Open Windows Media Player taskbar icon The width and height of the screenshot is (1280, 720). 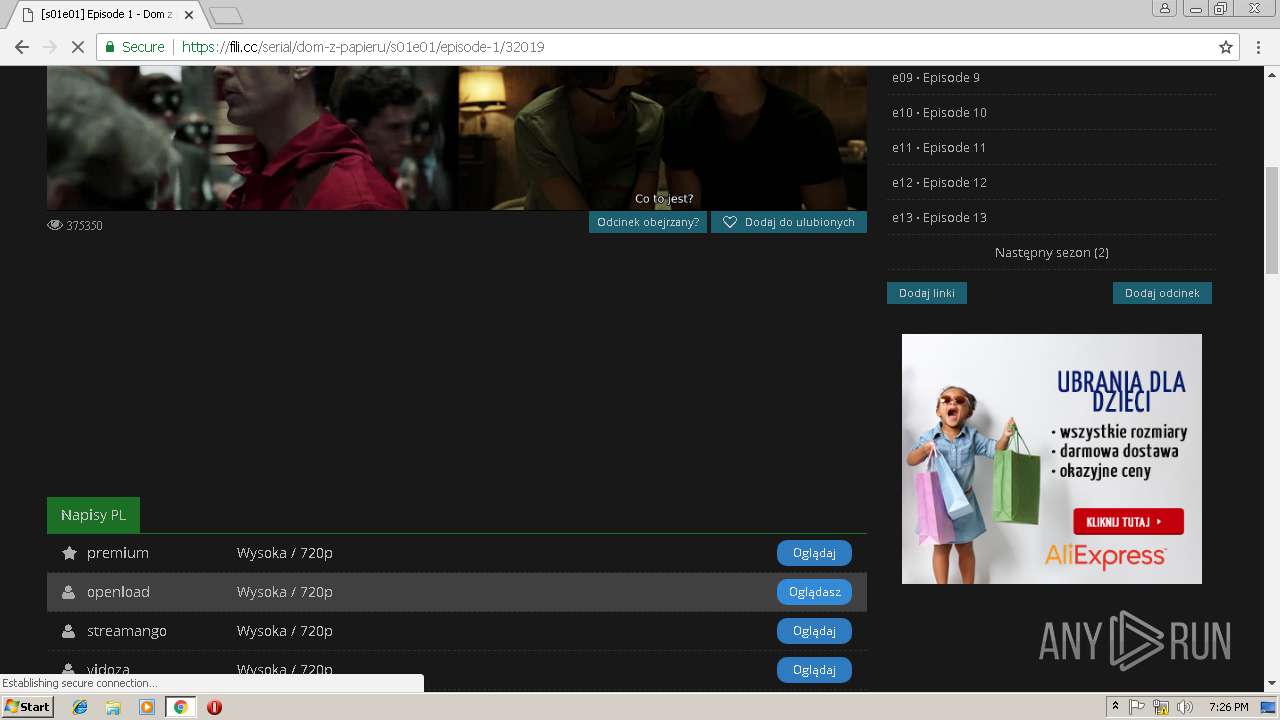point(147,707)
